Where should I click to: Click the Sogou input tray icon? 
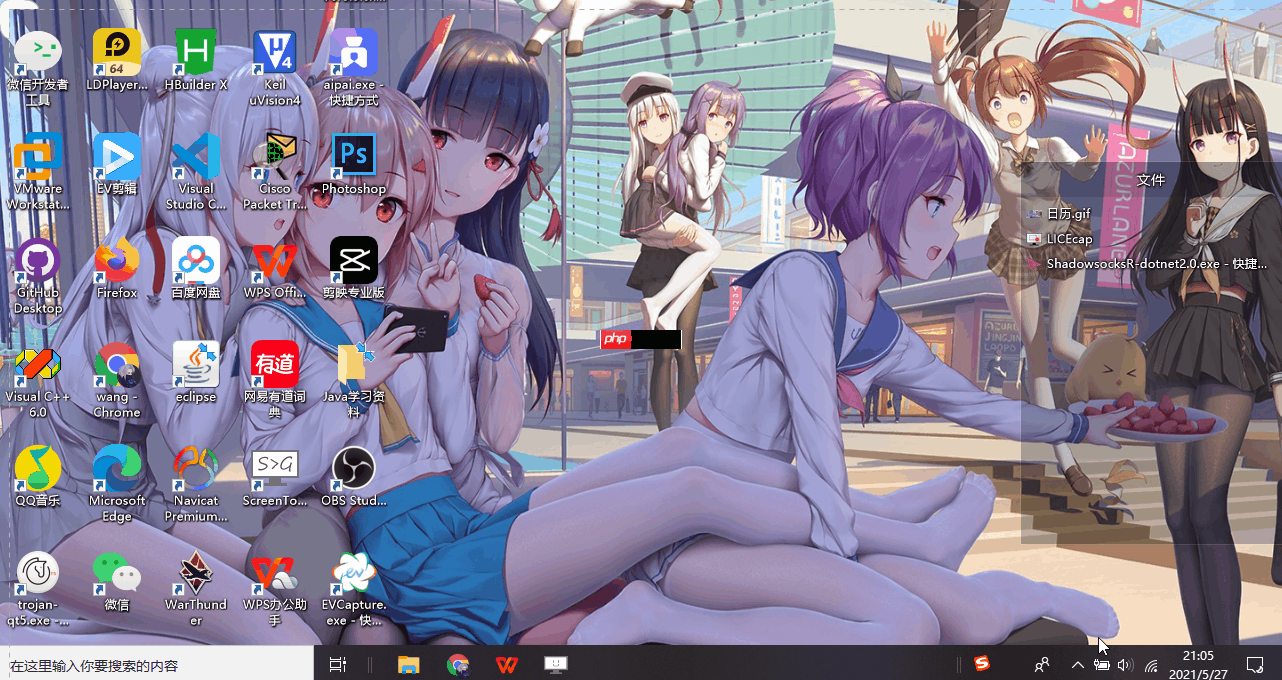click(x=981, y=663)
